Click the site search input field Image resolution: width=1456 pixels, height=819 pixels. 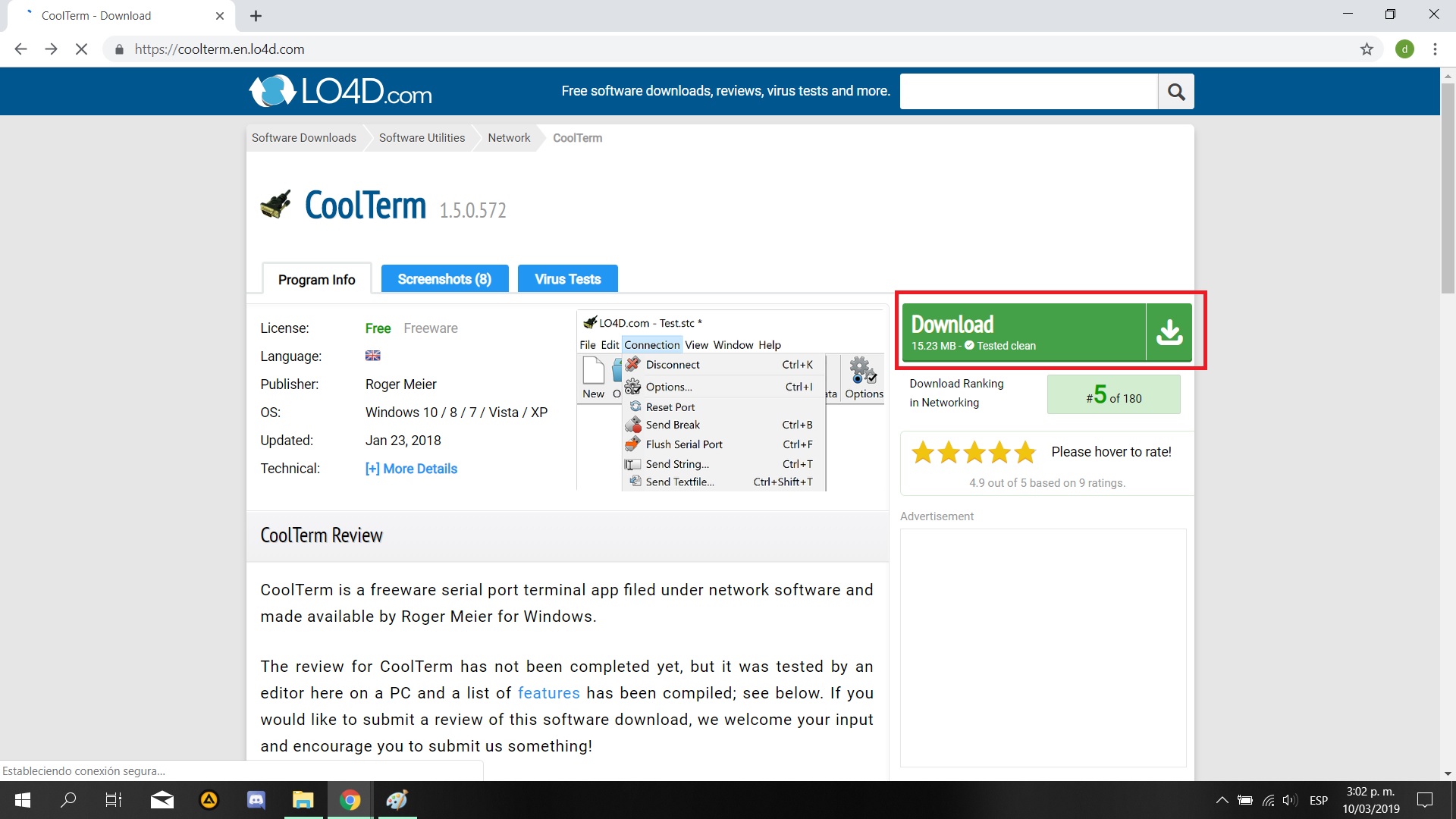pos(1028,92)
